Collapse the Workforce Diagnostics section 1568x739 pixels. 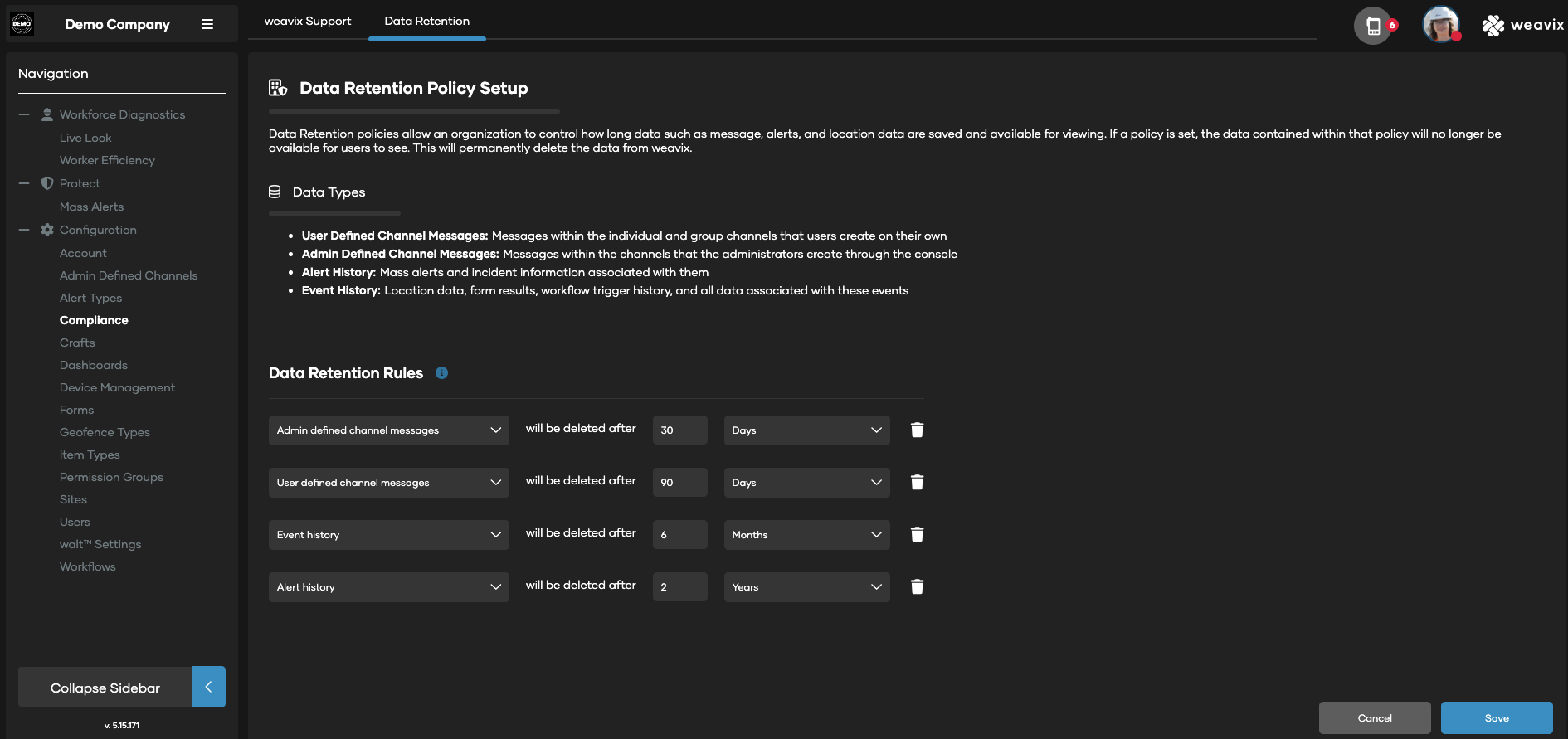coord(24,114)
